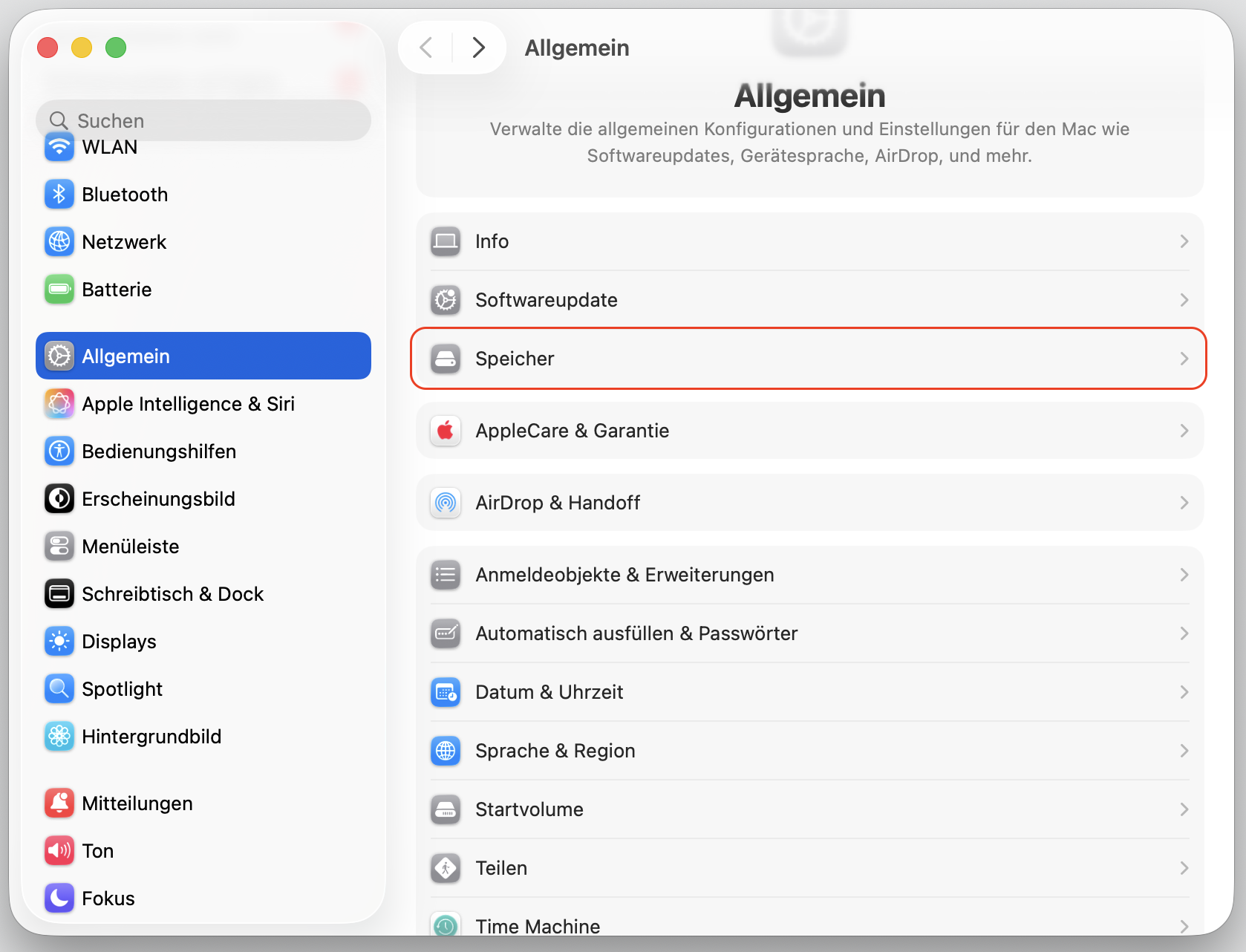Select Displays label in sidebar
1246x952 pixels.
click(119, 642)
